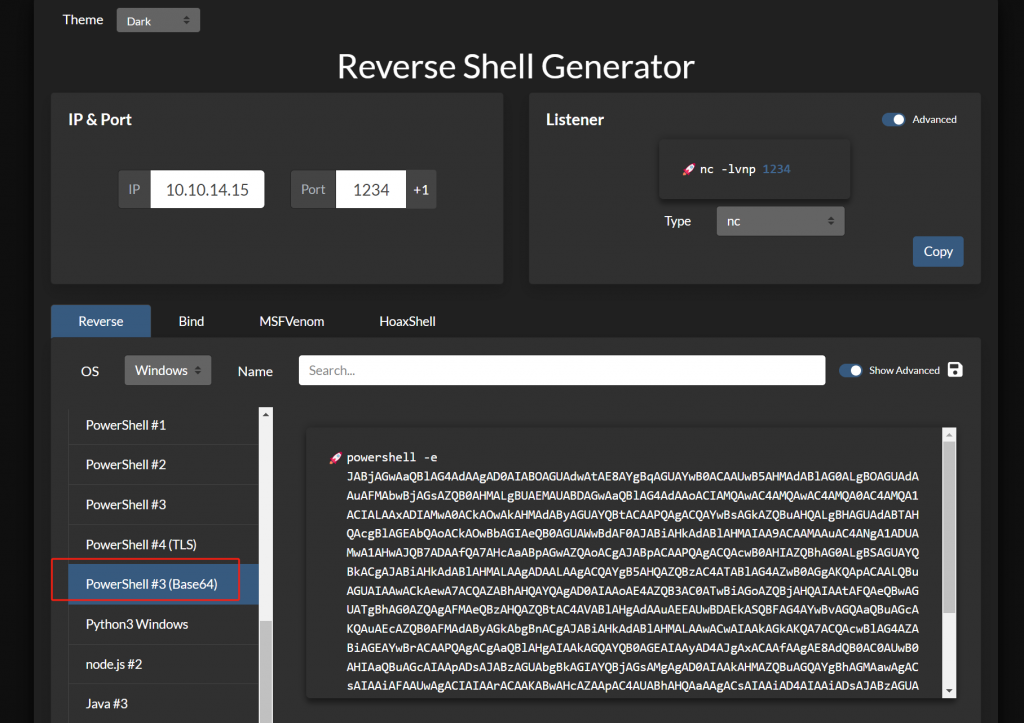Focus the Name search box
Image resolution: width=1024 pixels, height=723 pixels.
[x=562, y=370]
